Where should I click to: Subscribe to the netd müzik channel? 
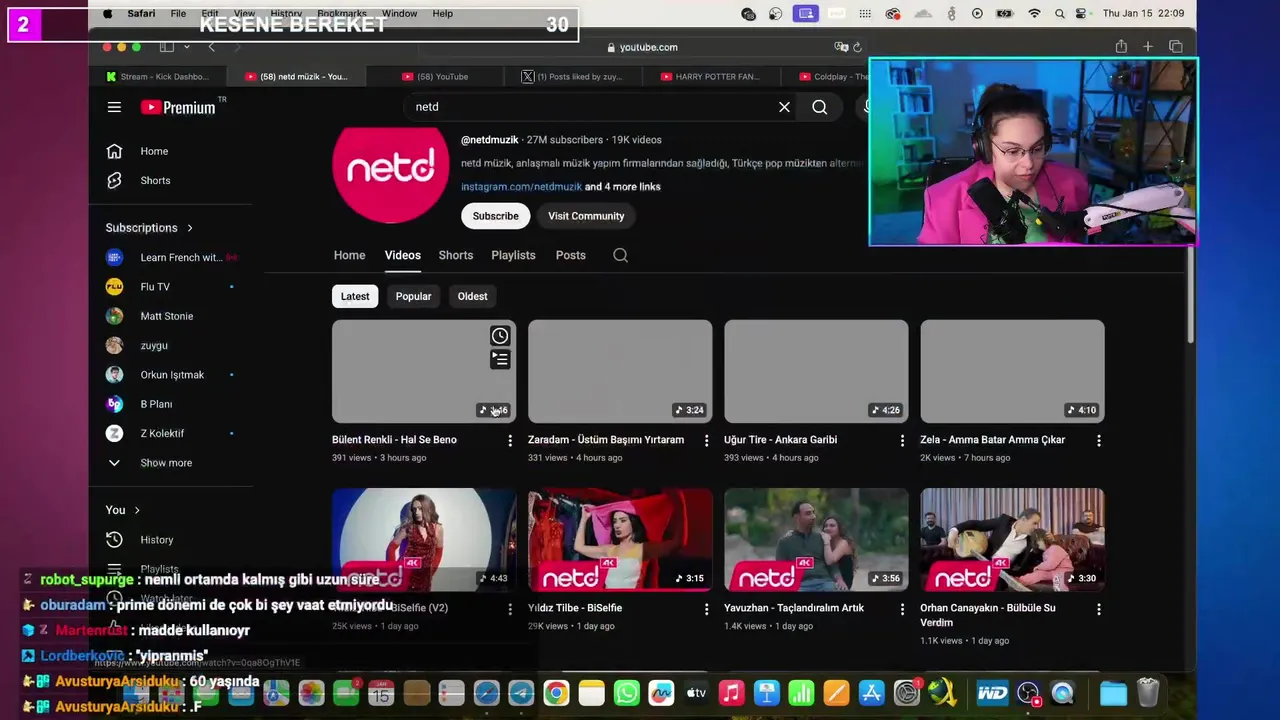[x=495, y=216]
